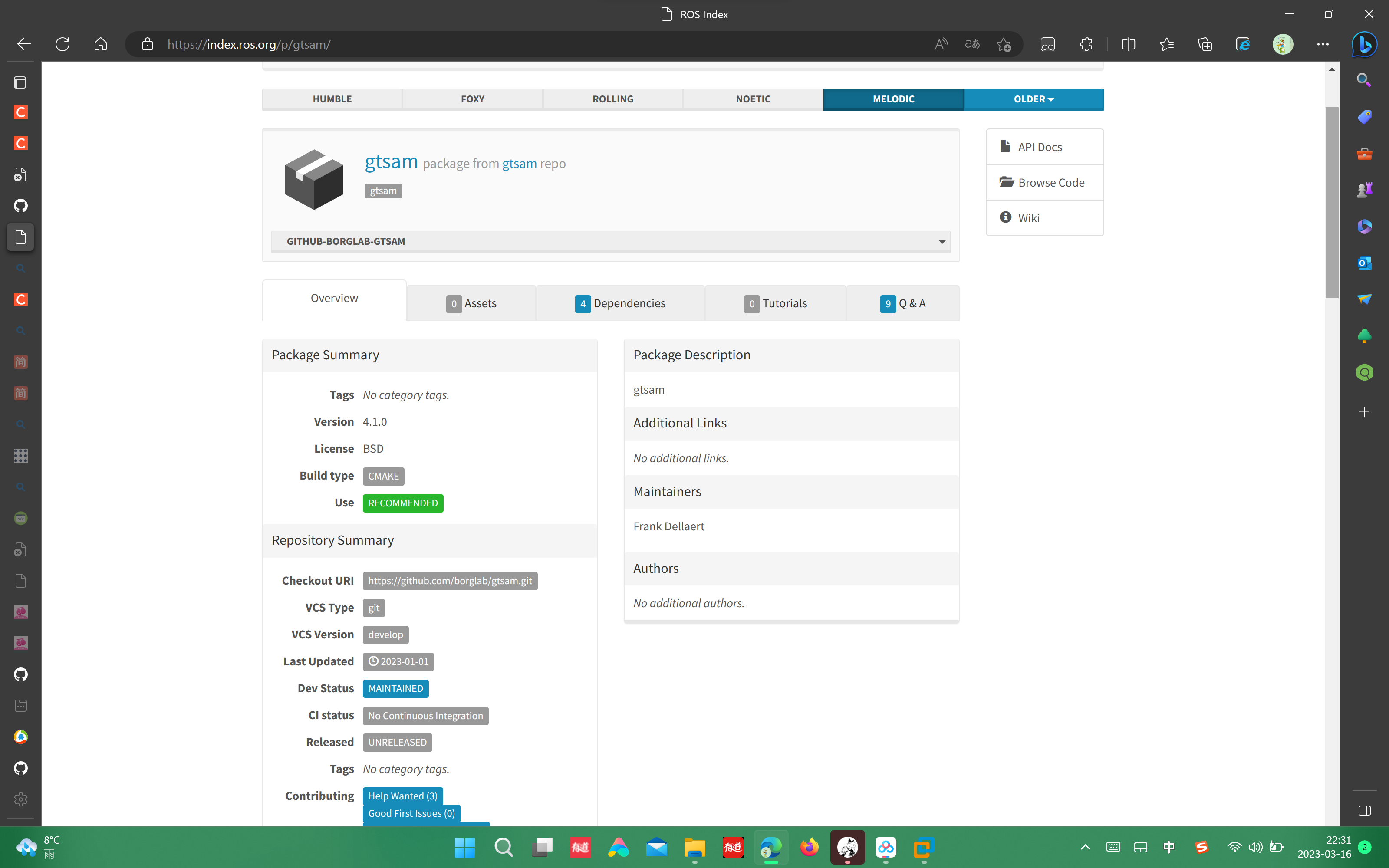Select the MELODIC distro tab
The width and height of the screenshot is (1389, 868).
(893, 99)
